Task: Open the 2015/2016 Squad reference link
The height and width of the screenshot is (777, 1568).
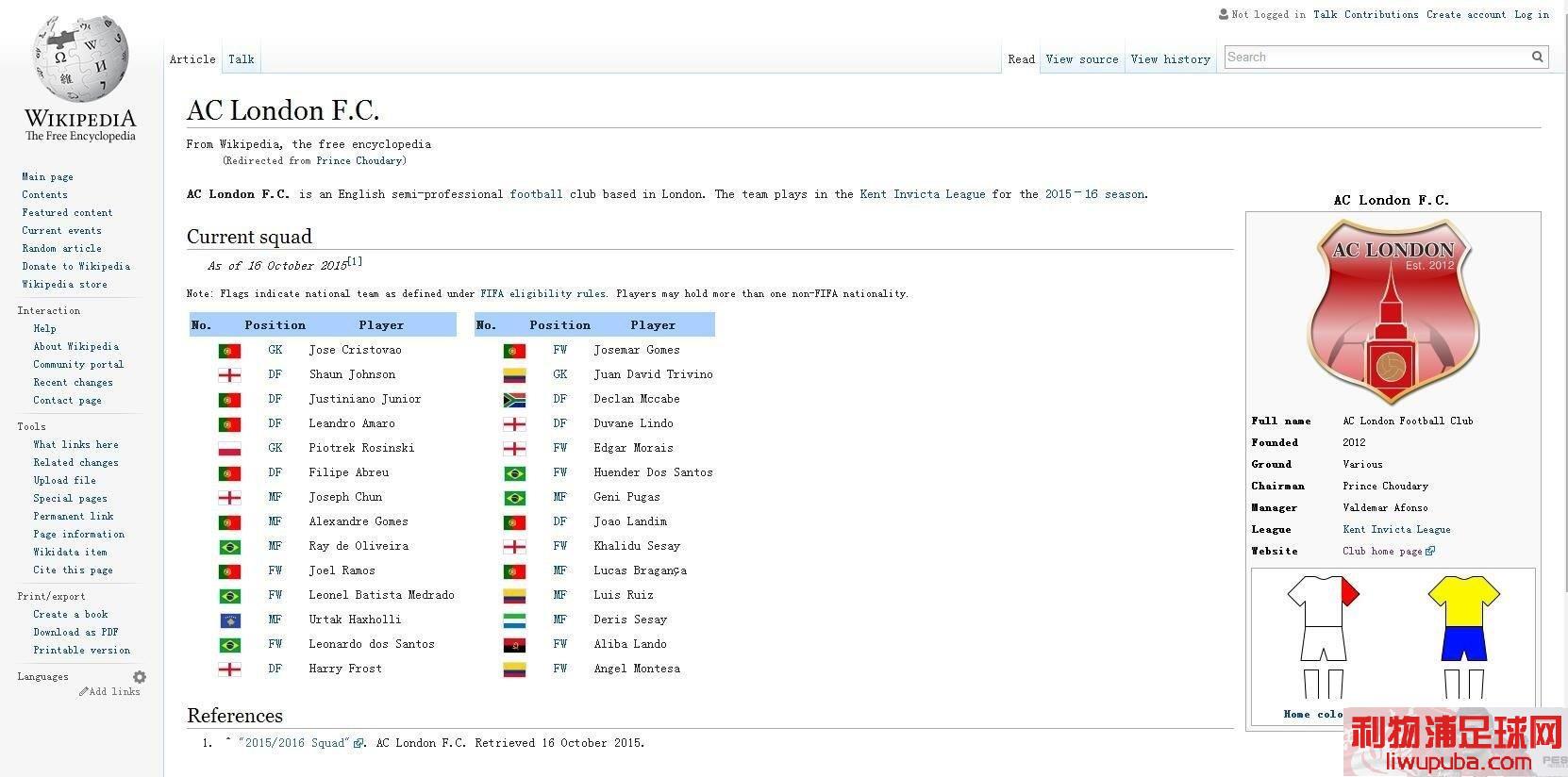Action: (x=294, y=743)
